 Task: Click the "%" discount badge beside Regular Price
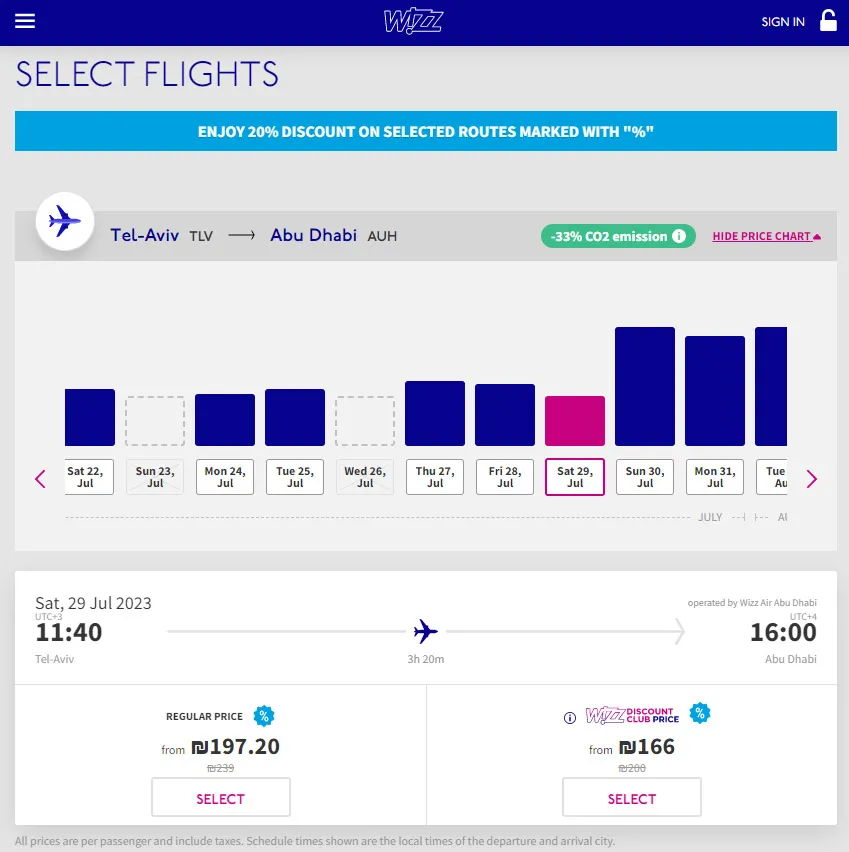[264, 715]
